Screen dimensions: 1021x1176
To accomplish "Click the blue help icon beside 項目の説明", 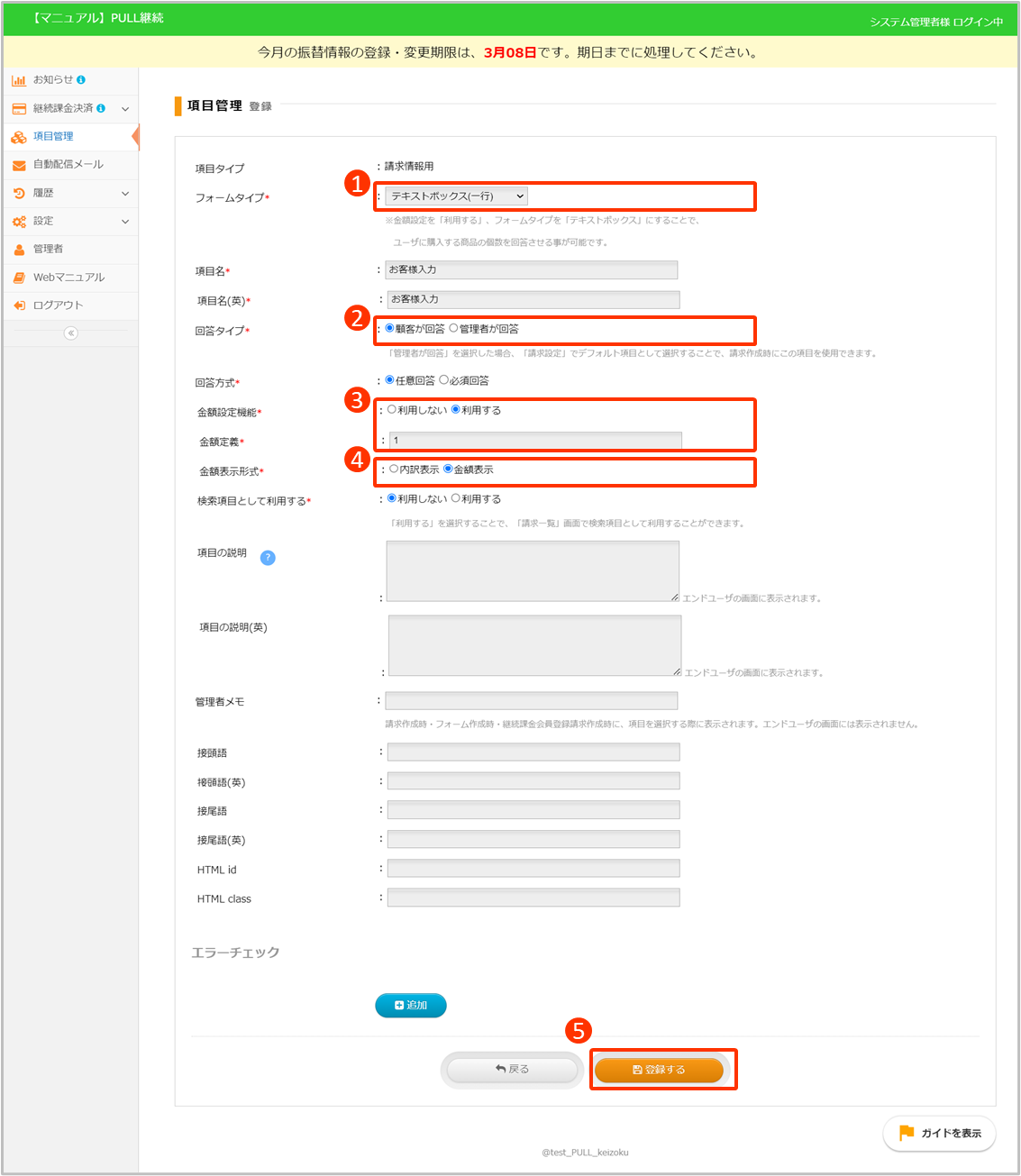I will coord(268,558).
